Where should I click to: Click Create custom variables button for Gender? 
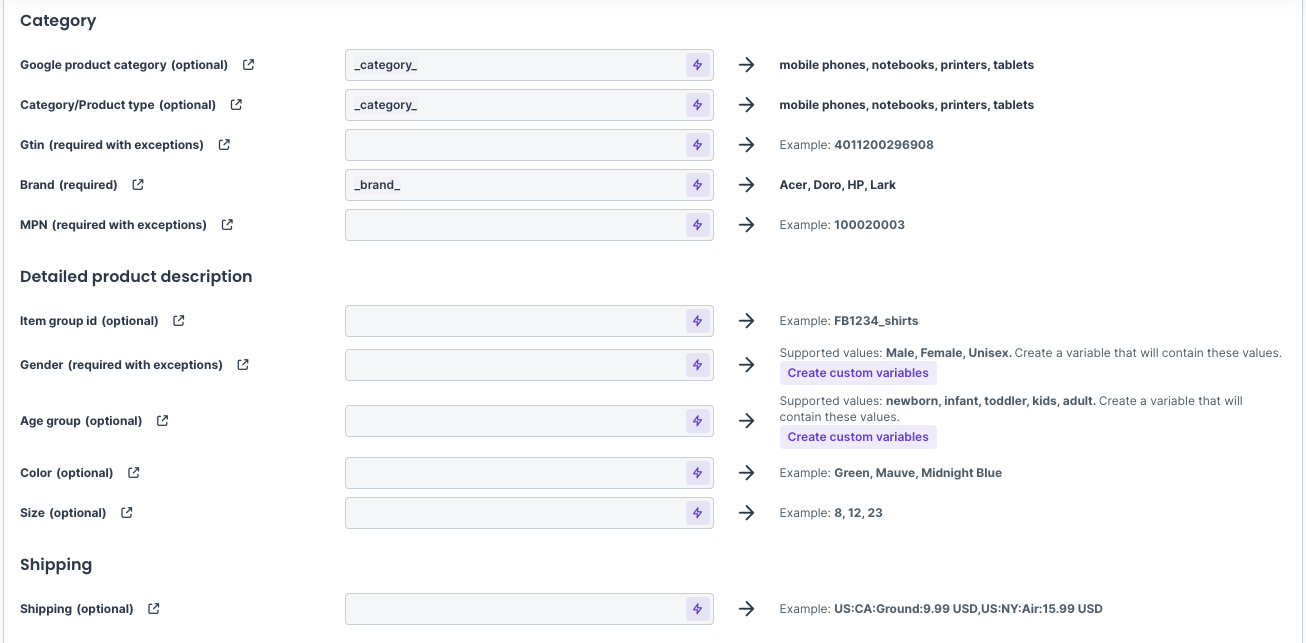click(x=858, y=373)
